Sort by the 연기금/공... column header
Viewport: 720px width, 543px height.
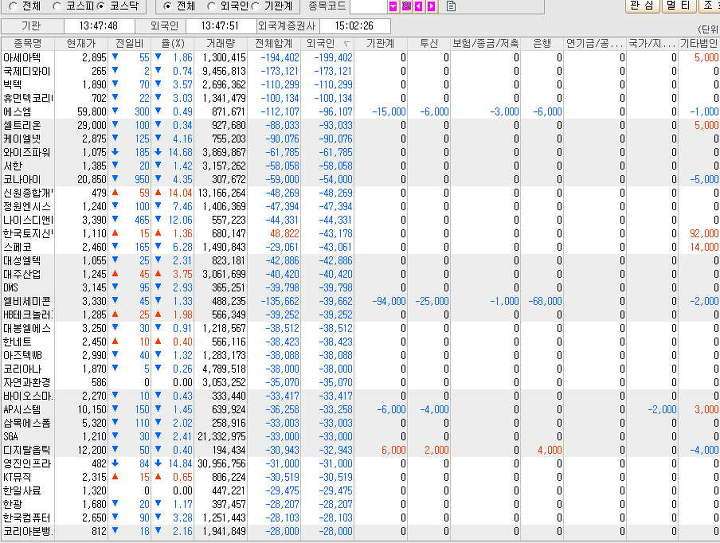click(x=595, y=44)
